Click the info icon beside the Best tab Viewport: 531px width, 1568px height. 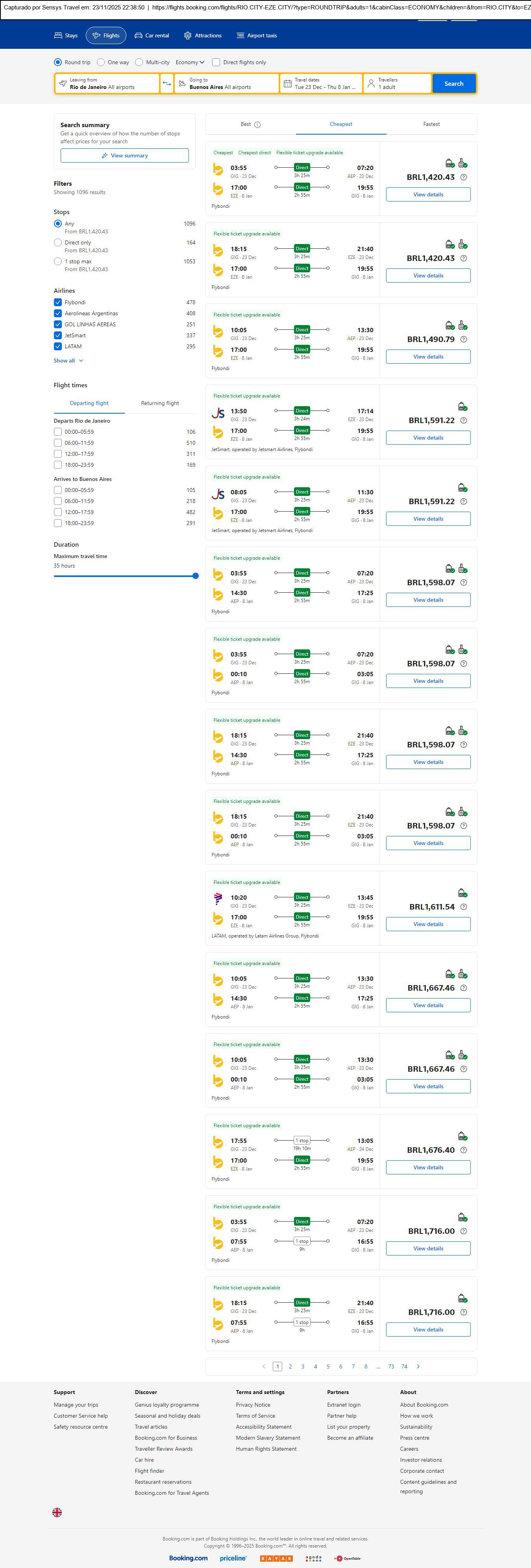(257, 125)
